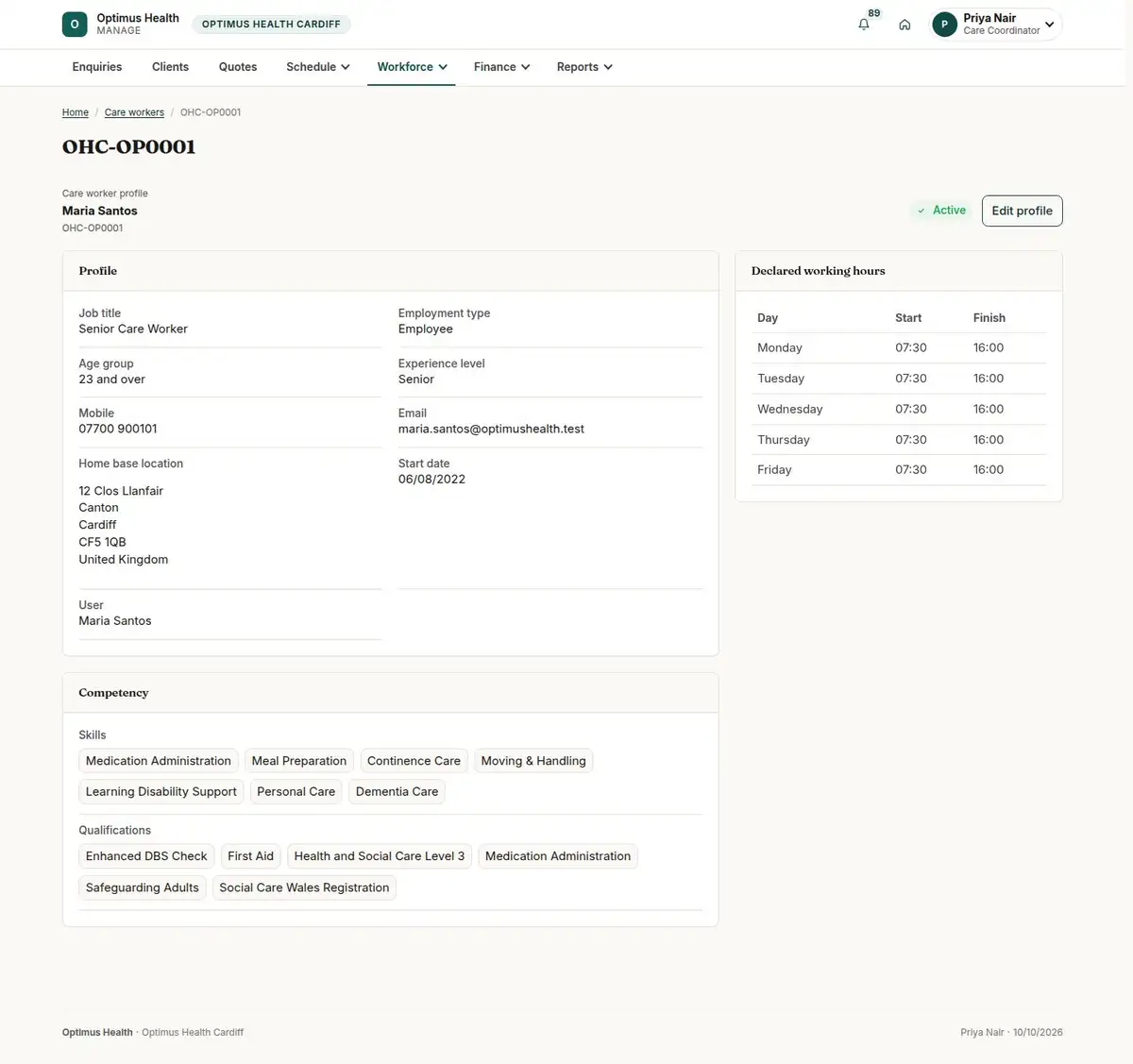Screen dimensions: 1133x1064
Task: Open the Clients section
Action: 170,67
